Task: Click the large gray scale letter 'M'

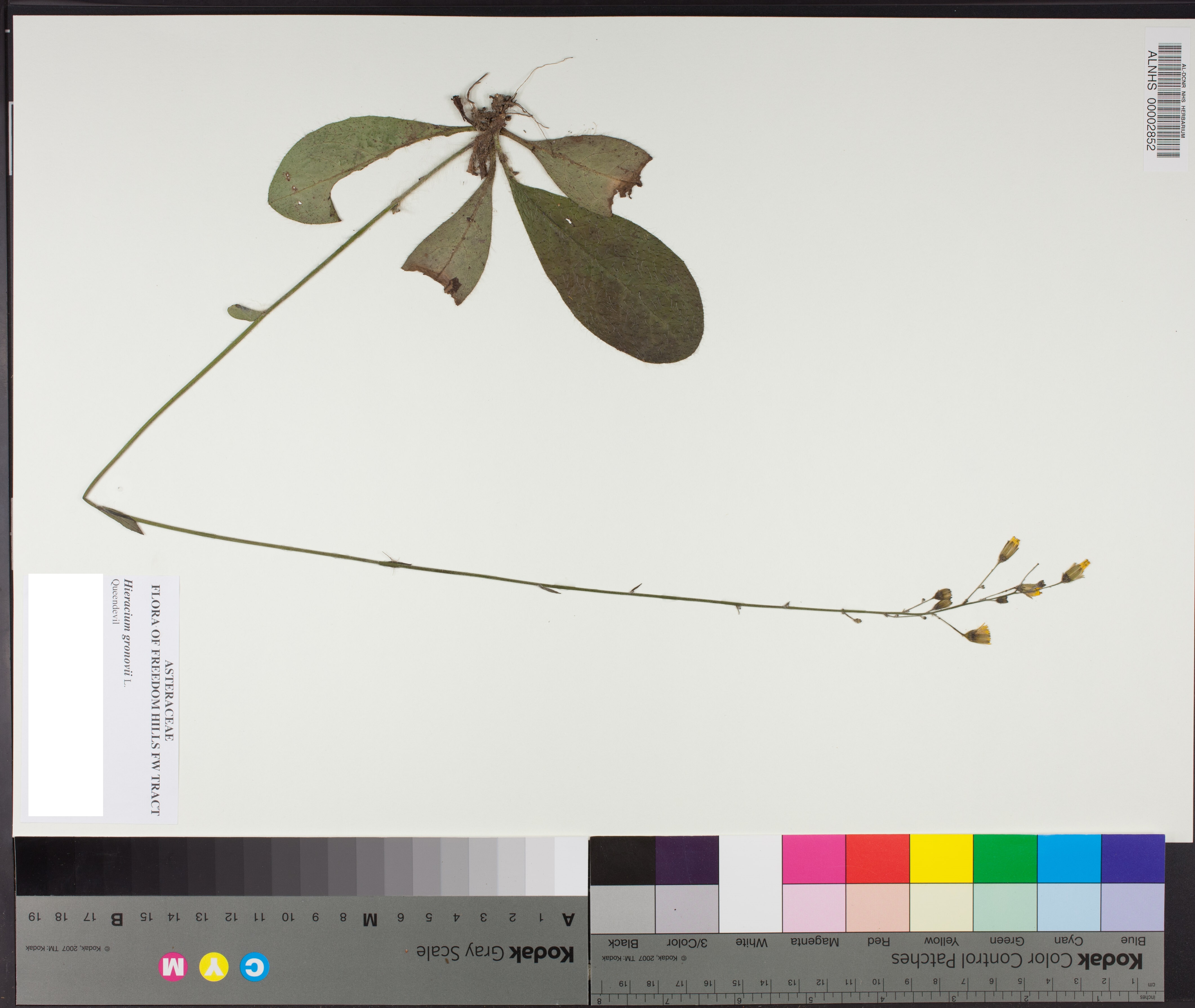Action: (x=370, y=920)
